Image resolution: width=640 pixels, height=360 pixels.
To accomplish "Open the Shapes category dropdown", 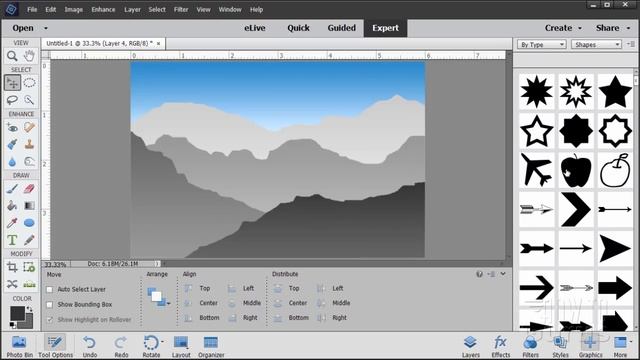I will point(596,44).
